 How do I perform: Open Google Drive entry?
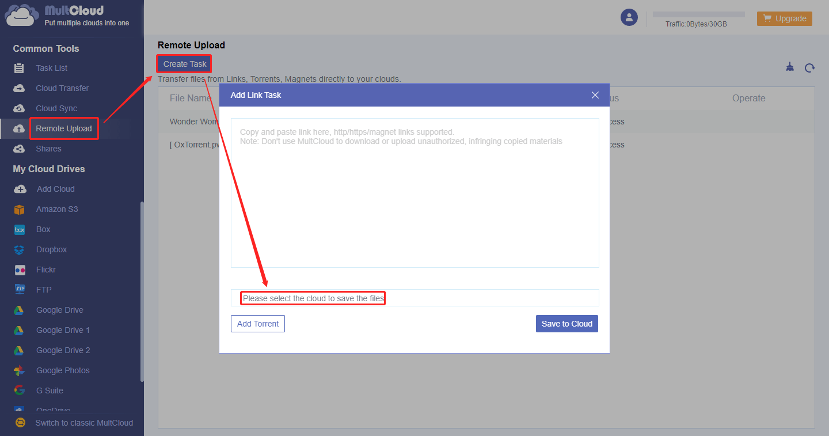tap(59, 310)
